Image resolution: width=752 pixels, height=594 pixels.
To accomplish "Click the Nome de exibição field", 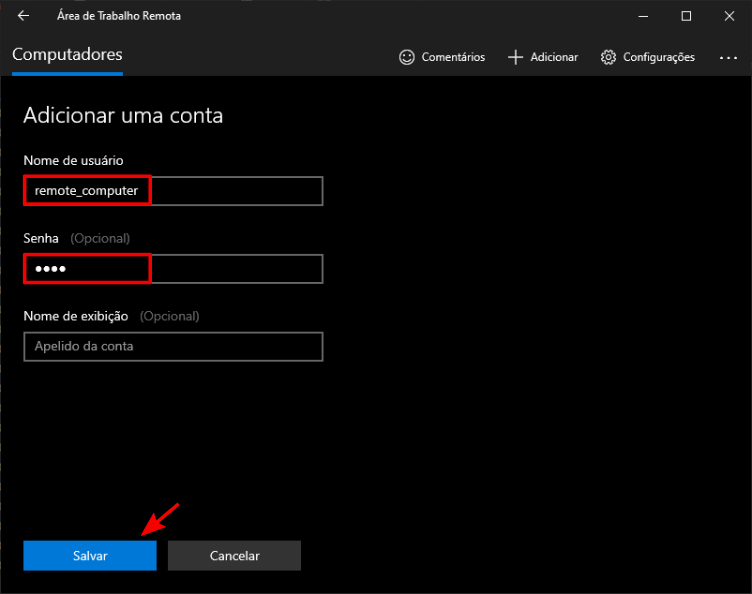I will [x=173, y=346].
